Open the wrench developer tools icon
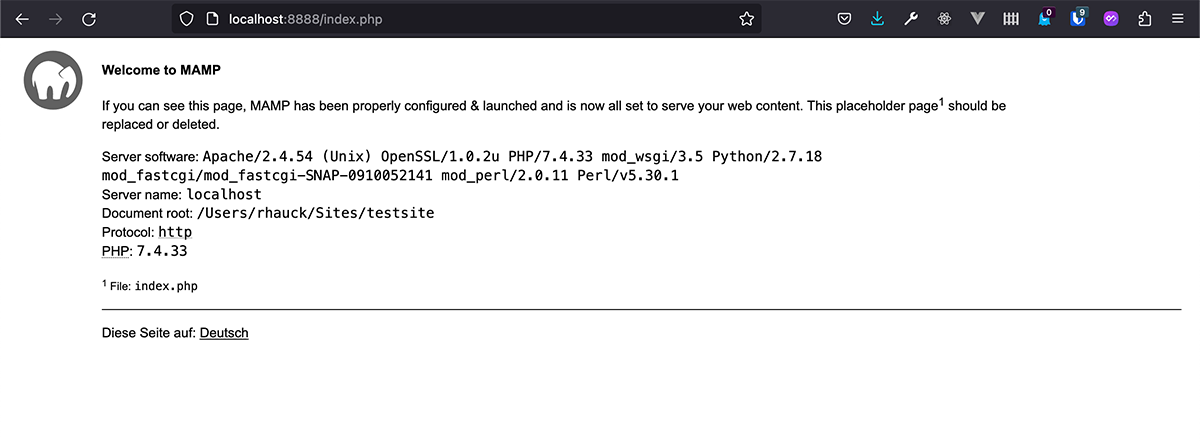The image size is (1200, 443). pos(910,18)
